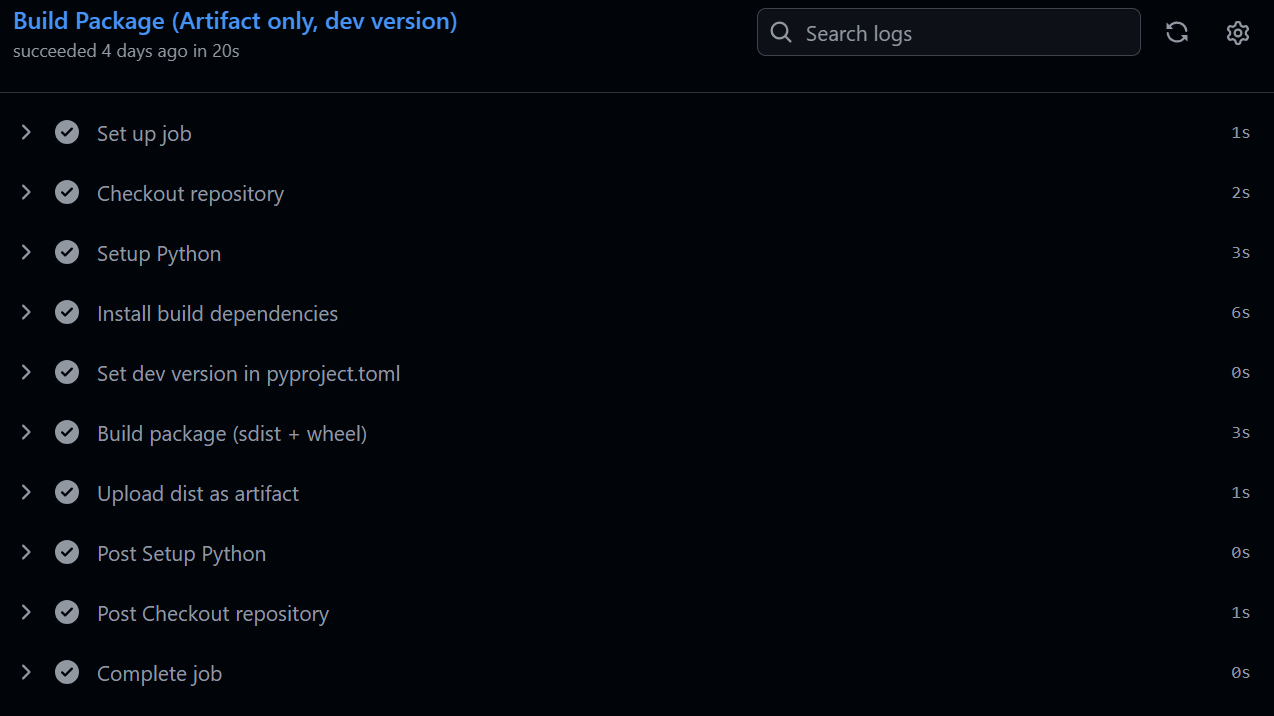Viewport: 1274px width, 716px height.
Task: Click the magnifier icon in the search bar
Action: [x=781, y=32]
